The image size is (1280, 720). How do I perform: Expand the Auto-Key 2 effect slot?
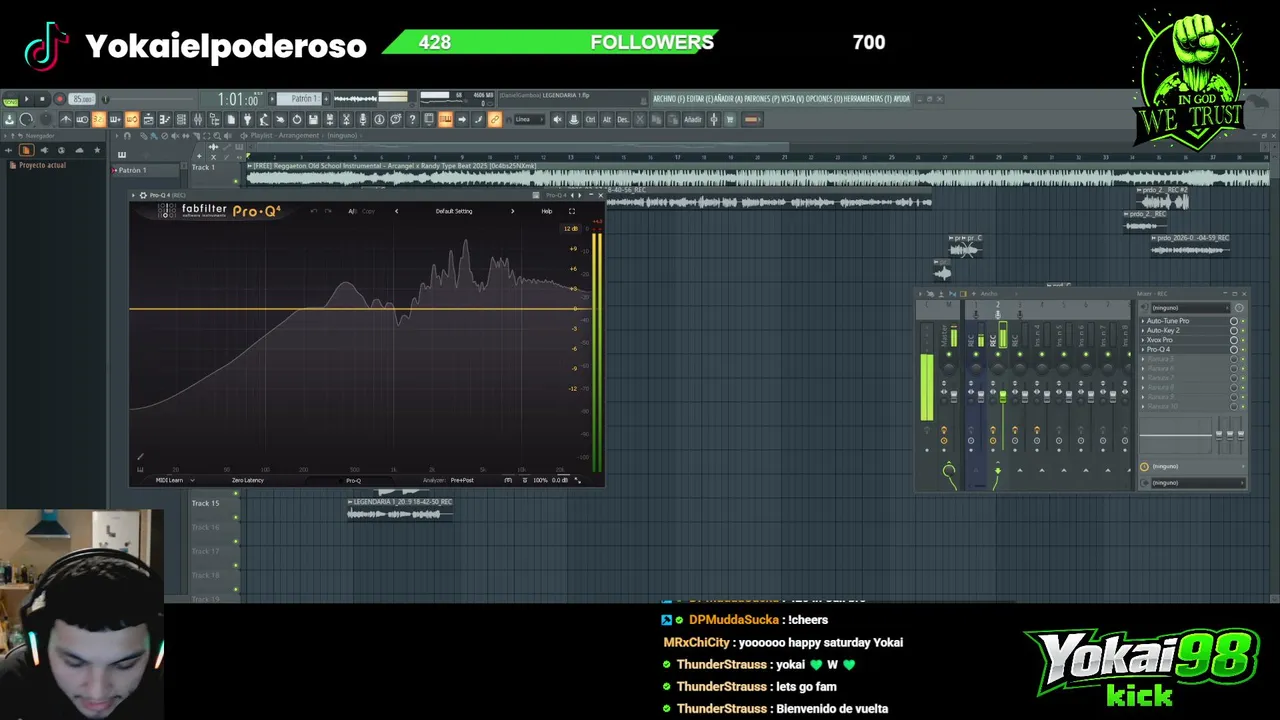coord(1143,330)
